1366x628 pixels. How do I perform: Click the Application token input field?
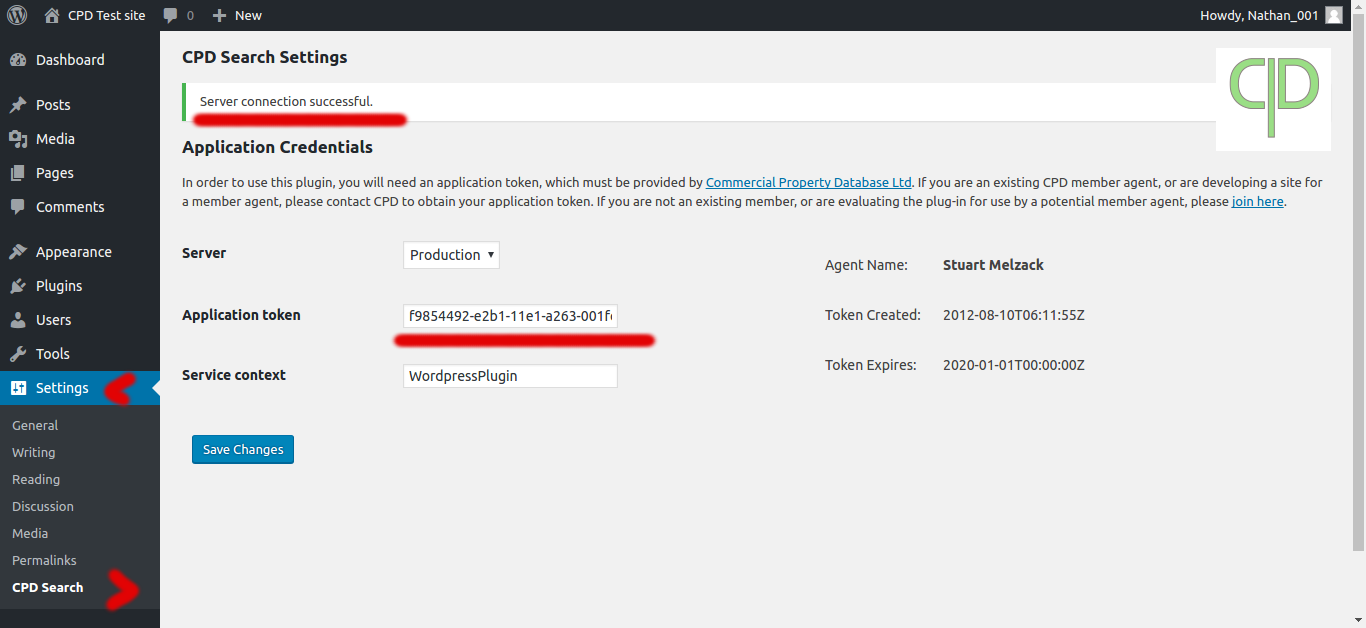(510, 316)
